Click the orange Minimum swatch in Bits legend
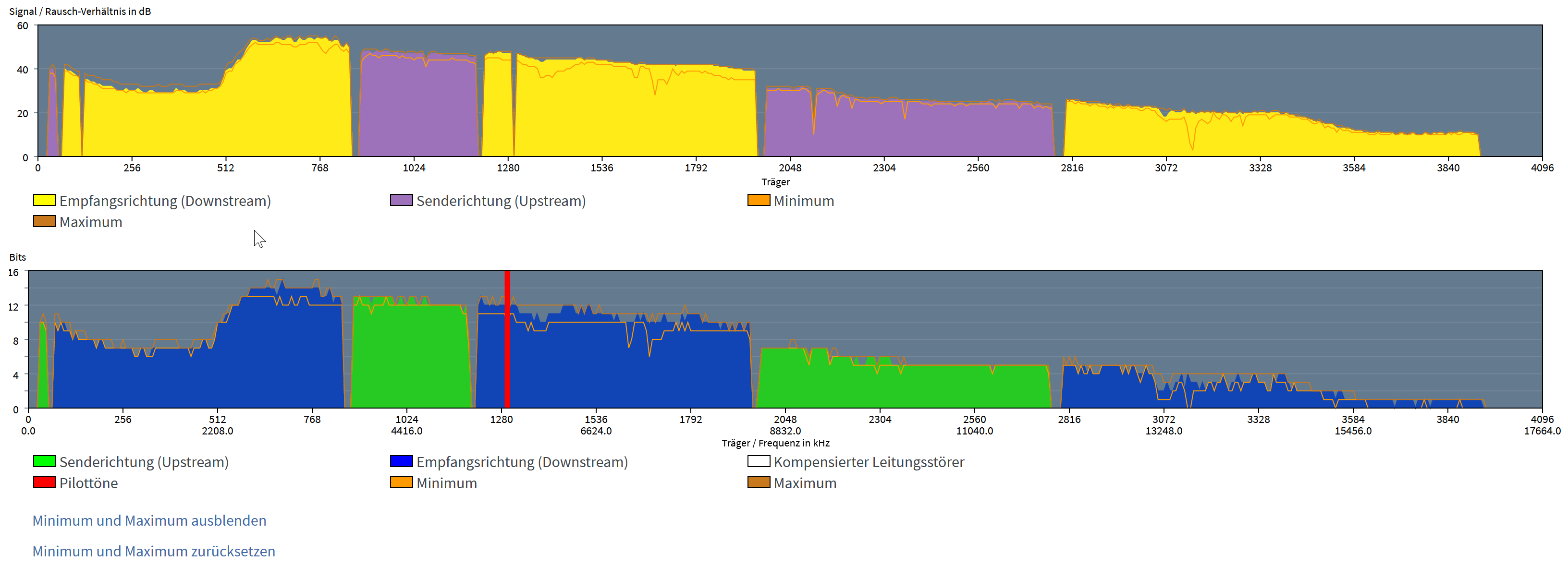The height and width of the screenshot is (566, 1568). (x=401, y=482)
